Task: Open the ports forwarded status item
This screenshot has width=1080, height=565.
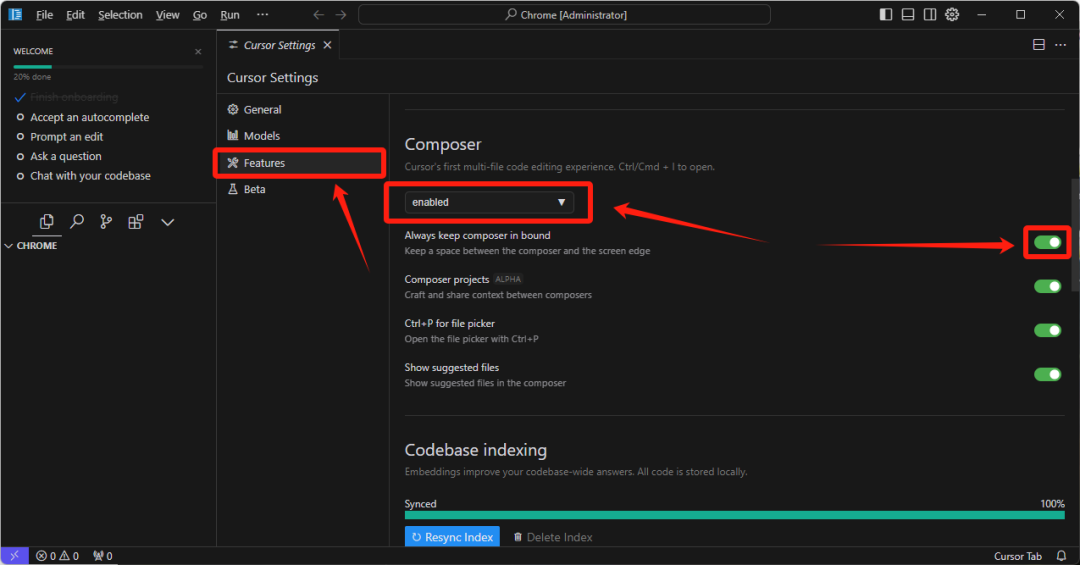Action: pyautogui.click(x=103, y=556)
